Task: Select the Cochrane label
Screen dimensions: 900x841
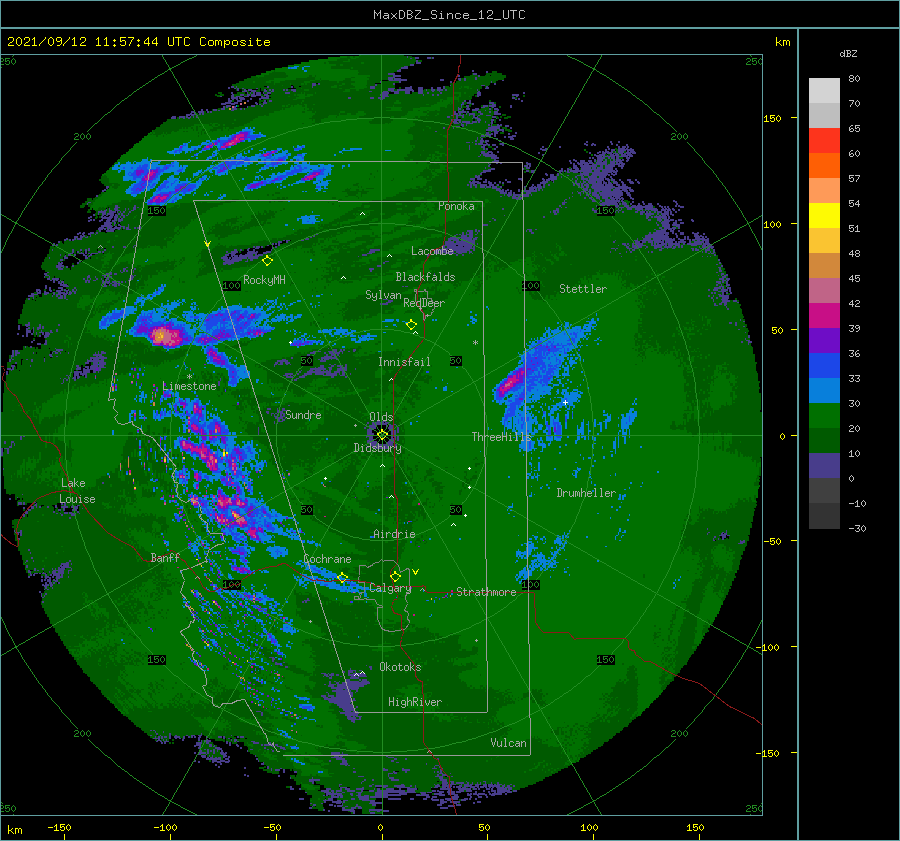Action: pos(327,559)
